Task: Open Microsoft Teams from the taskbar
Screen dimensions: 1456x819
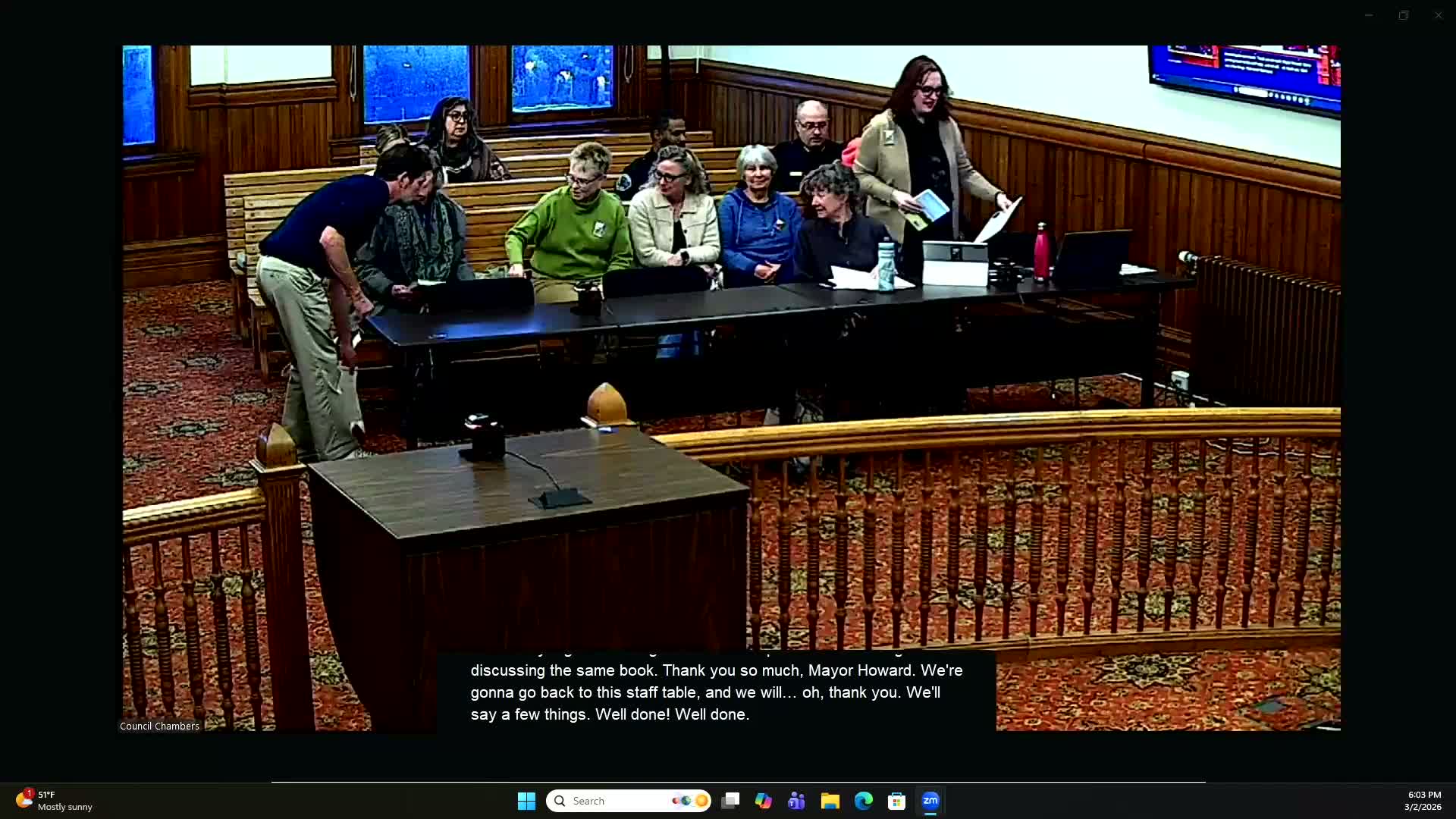Action: pos(796,801)
